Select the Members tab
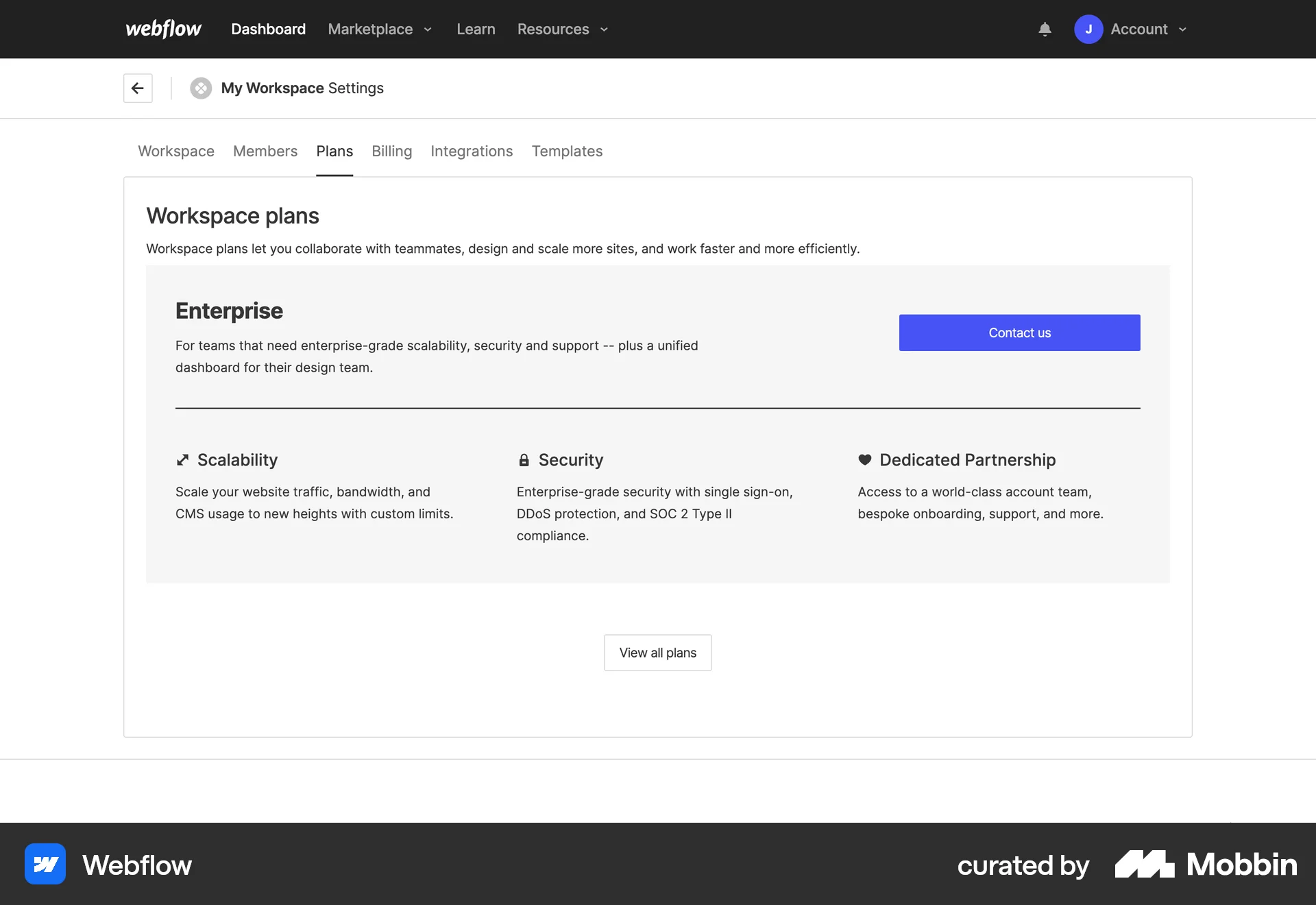The width and height of the screenshot is (1316, 905). (265, 151)
